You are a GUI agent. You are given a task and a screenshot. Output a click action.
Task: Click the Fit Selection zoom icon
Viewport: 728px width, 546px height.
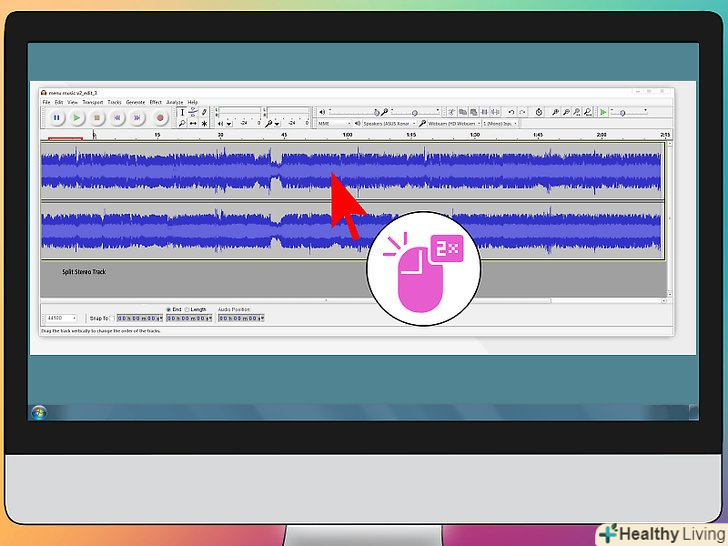577,112
